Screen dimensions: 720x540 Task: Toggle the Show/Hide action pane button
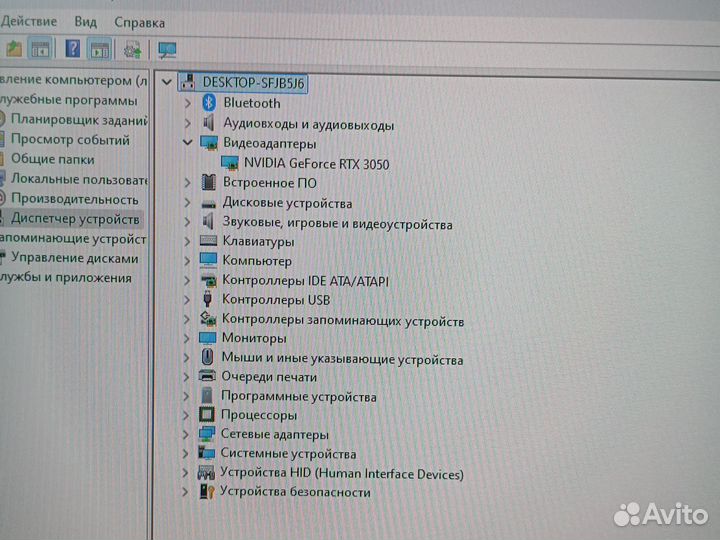99,48
